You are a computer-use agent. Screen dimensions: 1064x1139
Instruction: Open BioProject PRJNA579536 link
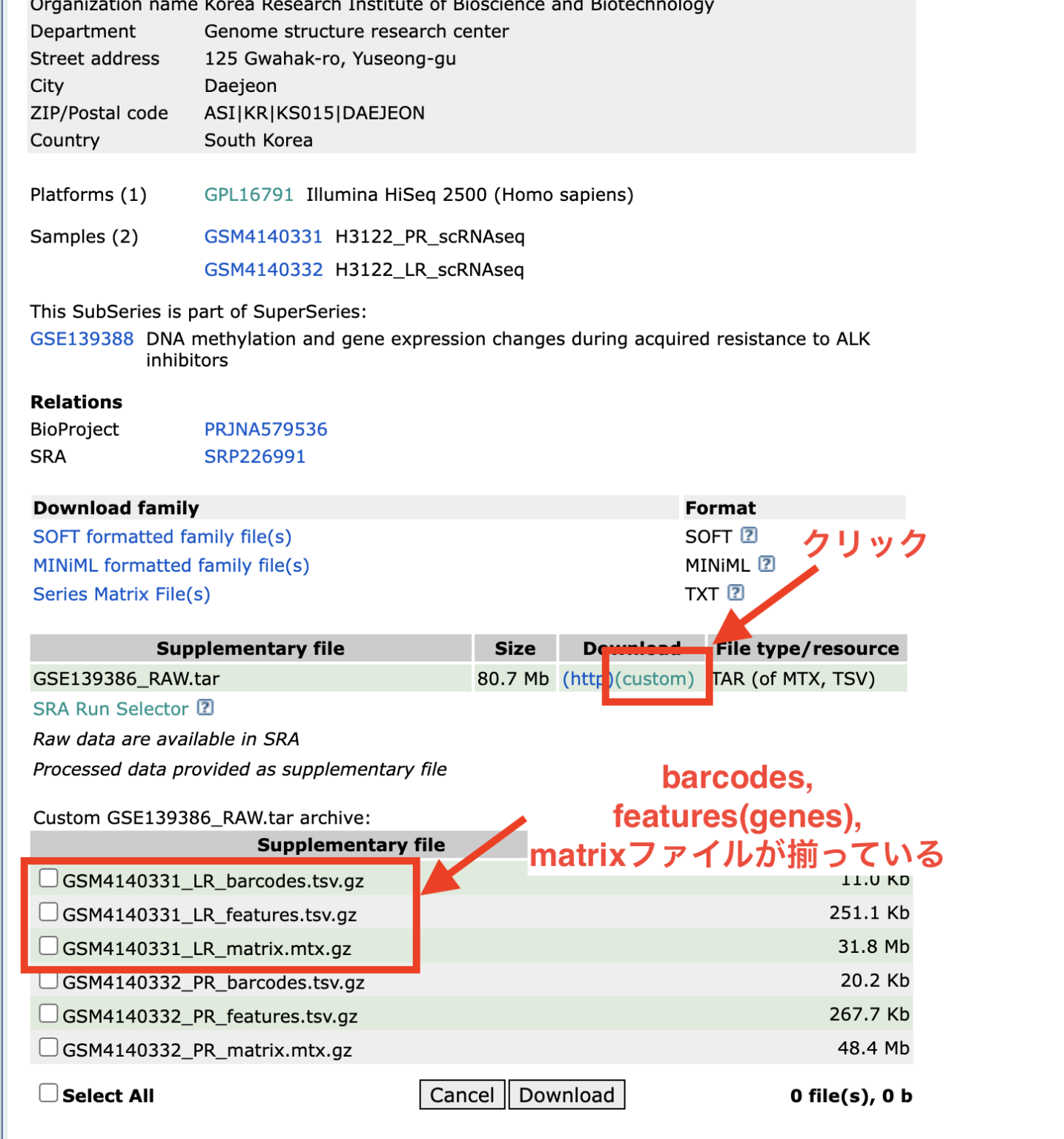265,429
